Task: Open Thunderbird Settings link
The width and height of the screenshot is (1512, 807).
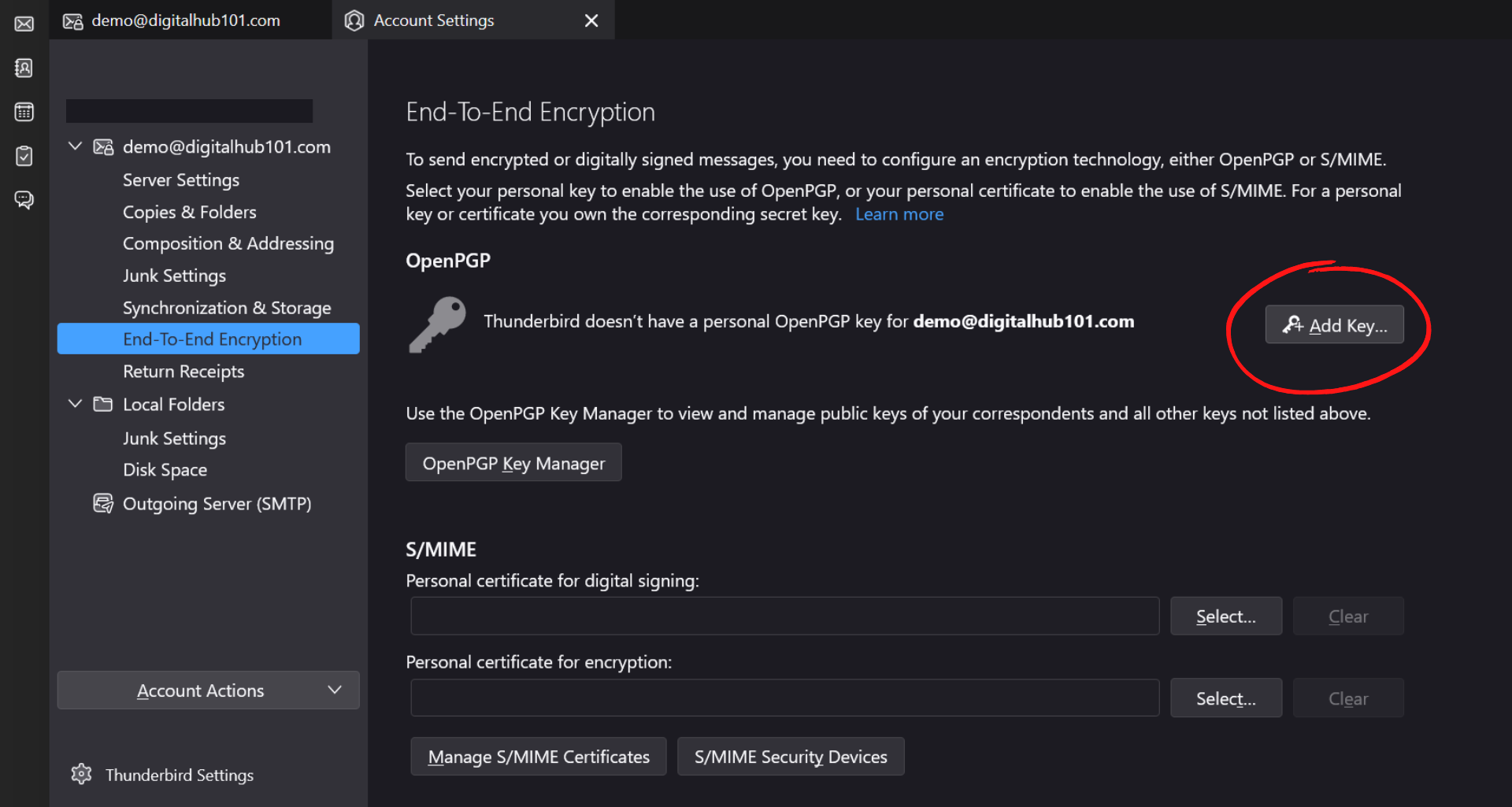Action: tap(180, 776)
